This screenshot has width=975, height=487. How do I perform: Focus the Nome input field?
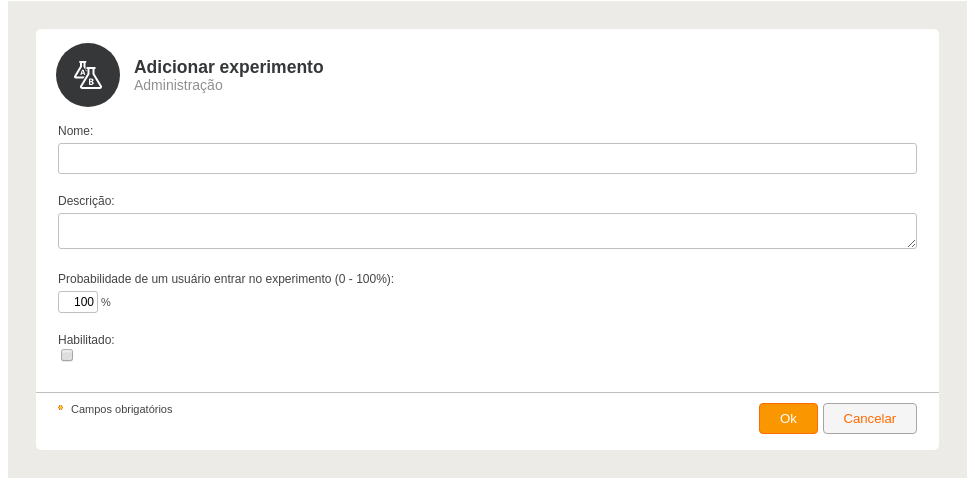pos(487,159)
